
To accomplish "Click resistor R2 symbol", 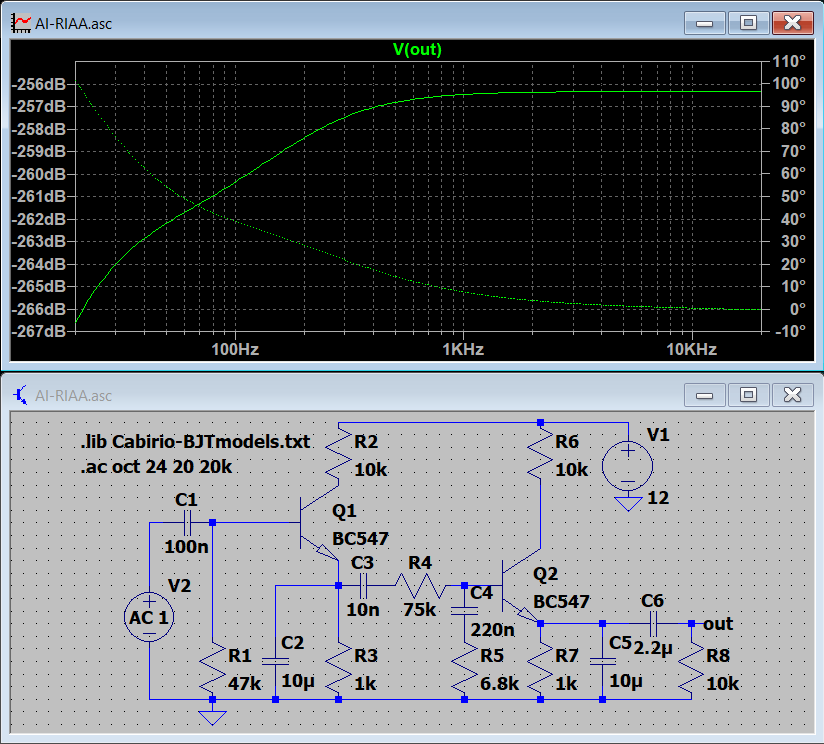I will pyautogui.click(x=338, y=454).
